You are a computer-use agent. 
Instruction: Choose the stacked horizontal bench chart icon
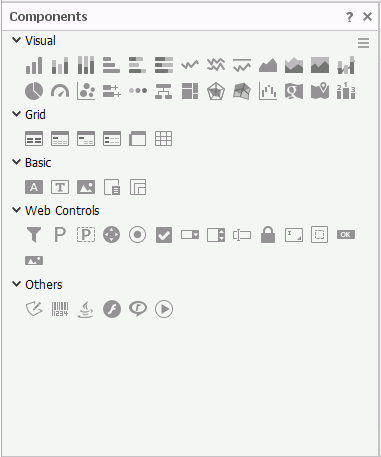pyautogui.click(x=138, y=65)
